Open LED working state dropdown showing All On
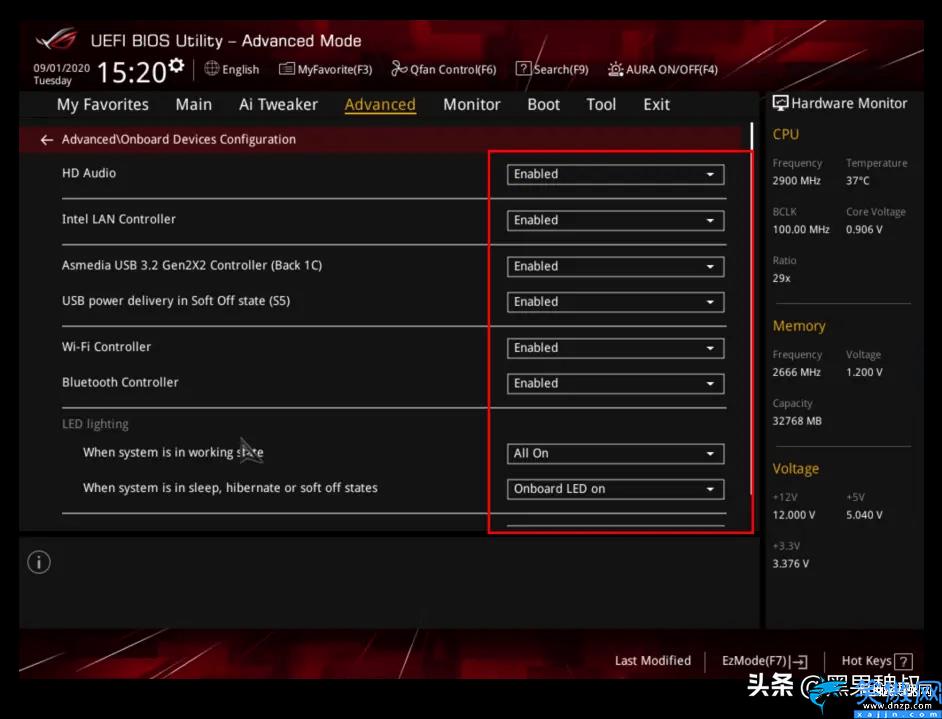 pyautogui.click(x=615, y=454)
